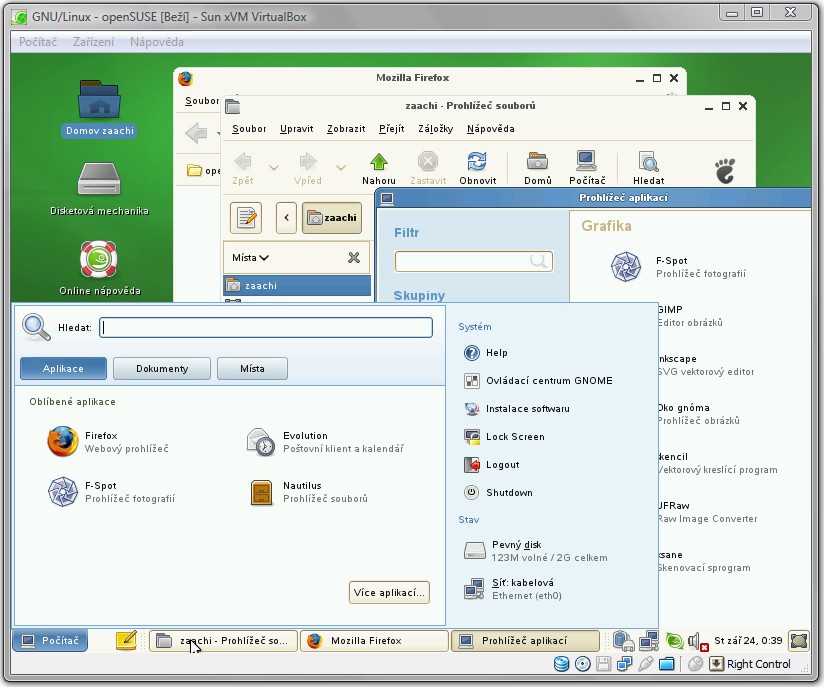Open VirtualBox Zařízení menu
Viewport: 824px width, 687px height.
click(93, 42)
